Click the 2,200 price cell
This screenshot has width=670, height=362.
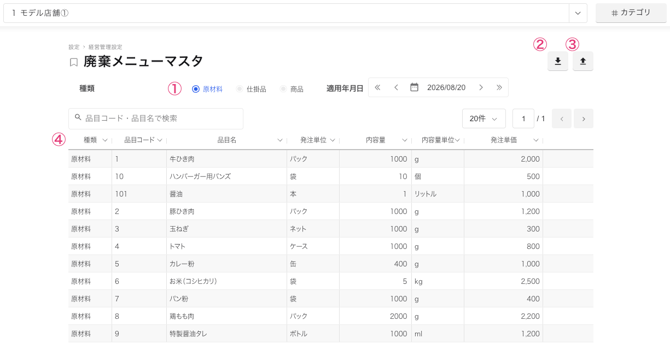503,316
